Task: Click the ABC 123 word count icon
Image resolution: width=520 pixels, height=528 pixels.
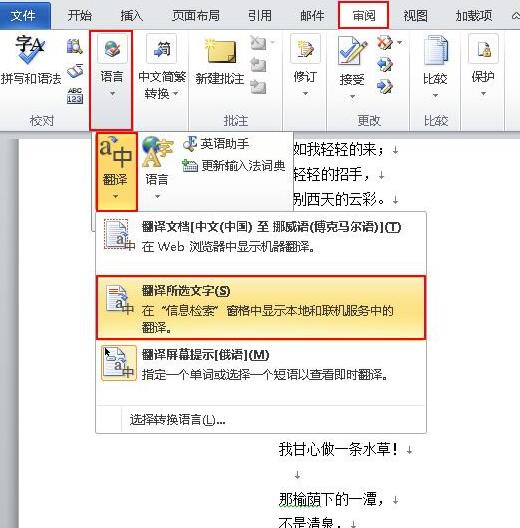Action: (x=75, y=96)
